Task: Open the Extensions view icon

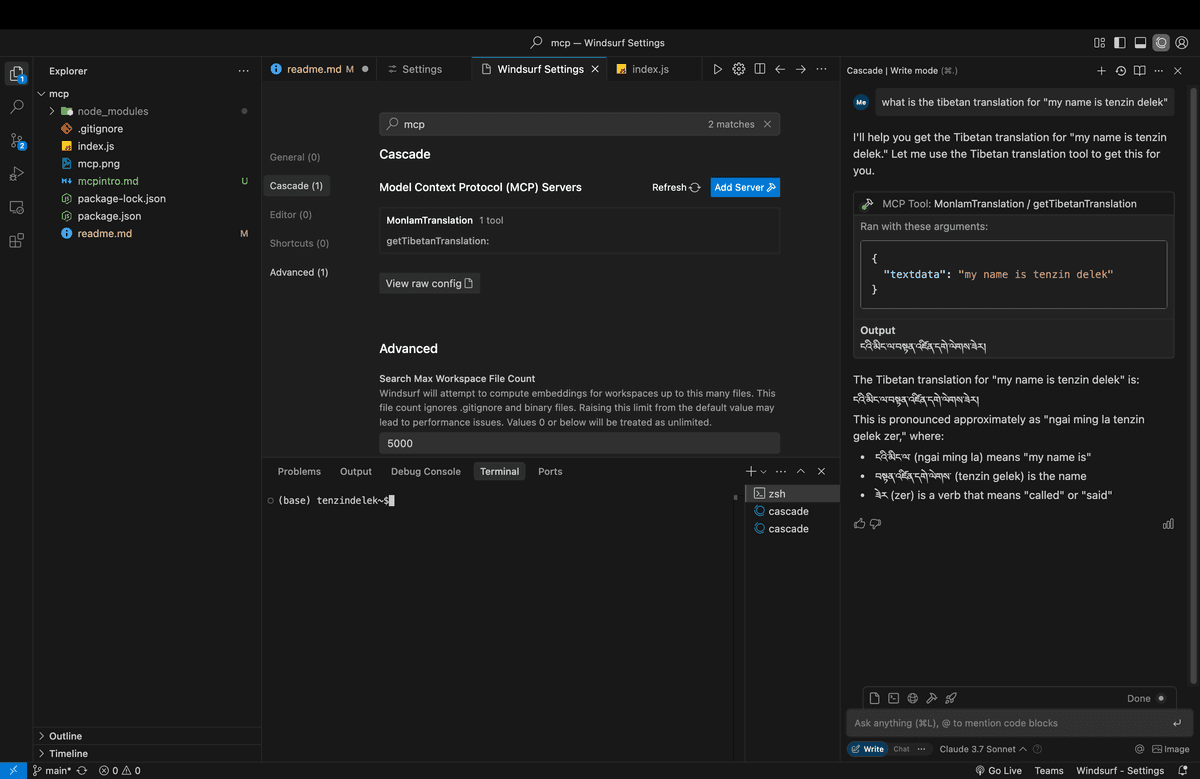Action: (16, 241)
